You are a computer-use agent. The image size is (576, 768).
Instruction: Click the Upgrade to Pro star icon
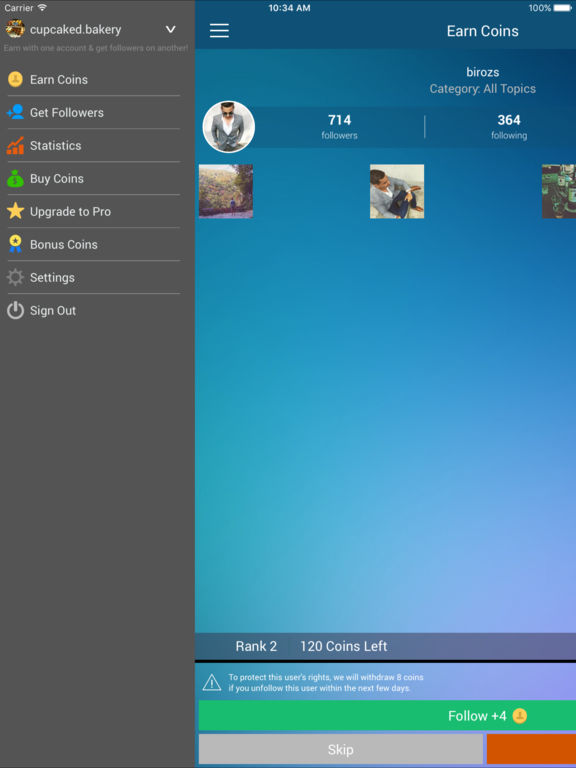15,211
